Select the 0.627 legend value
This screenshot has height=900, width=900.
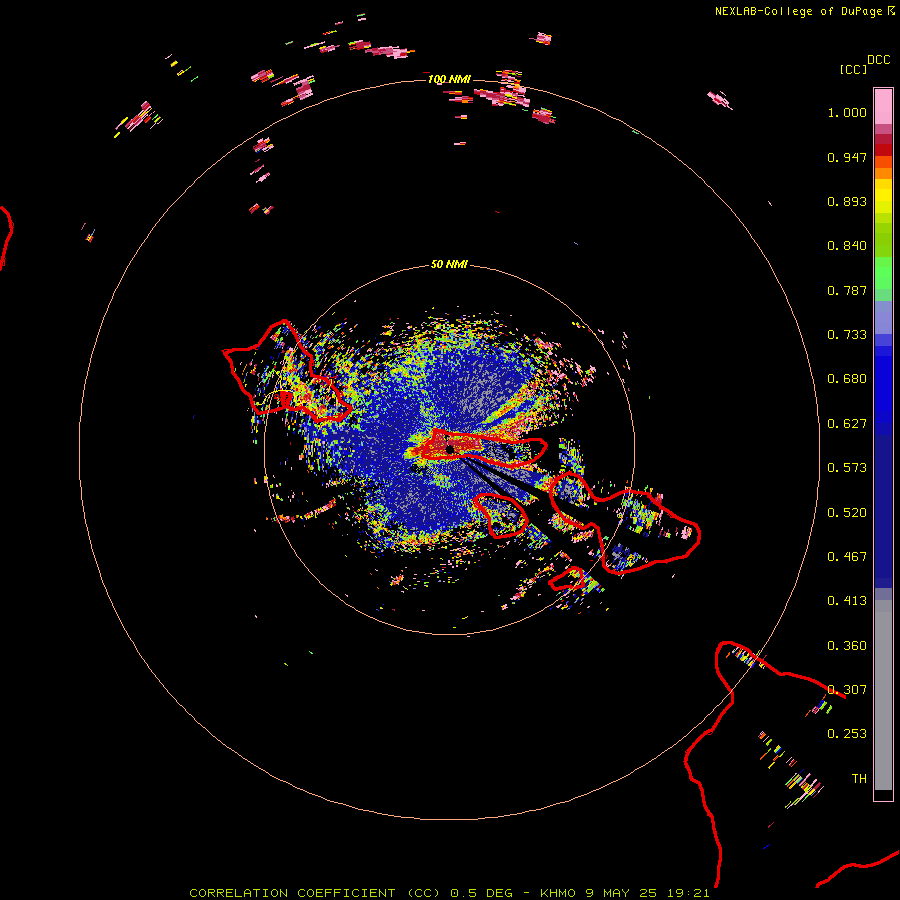[x=847, y=424]
